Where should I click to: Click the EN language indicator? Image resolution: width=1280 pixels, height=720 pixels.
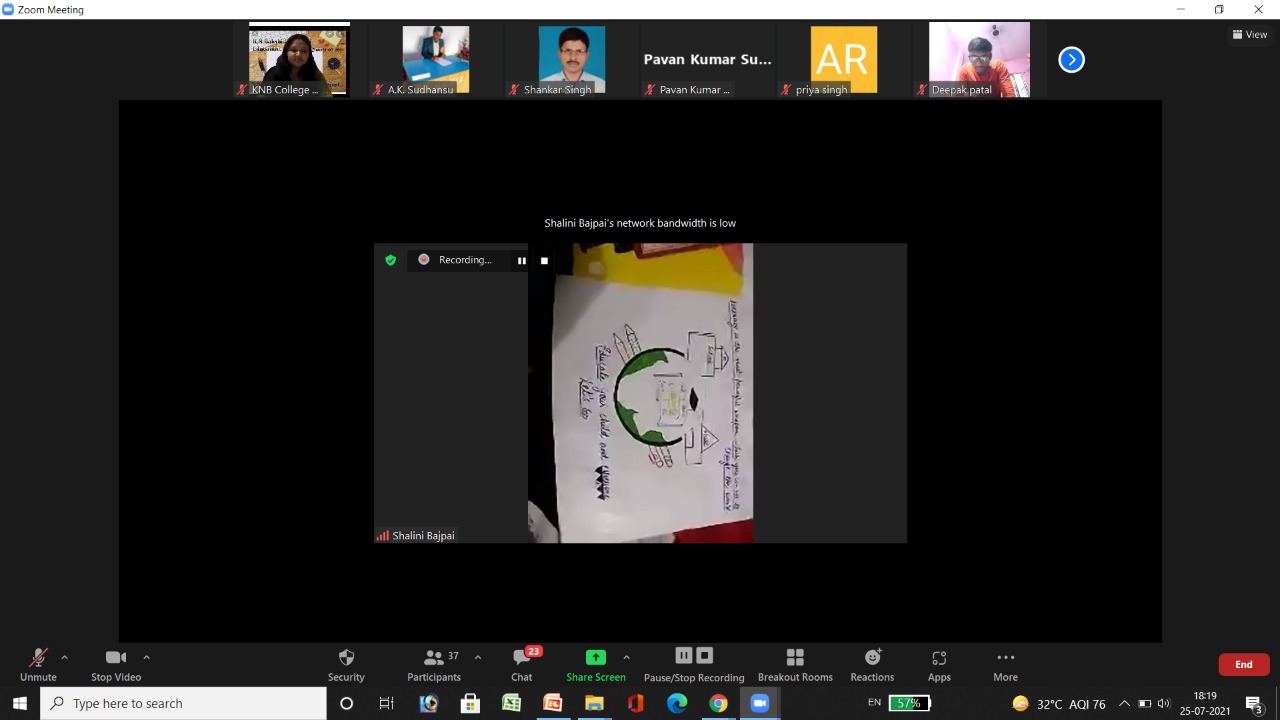pyautogui.click(x=874, y=703)
